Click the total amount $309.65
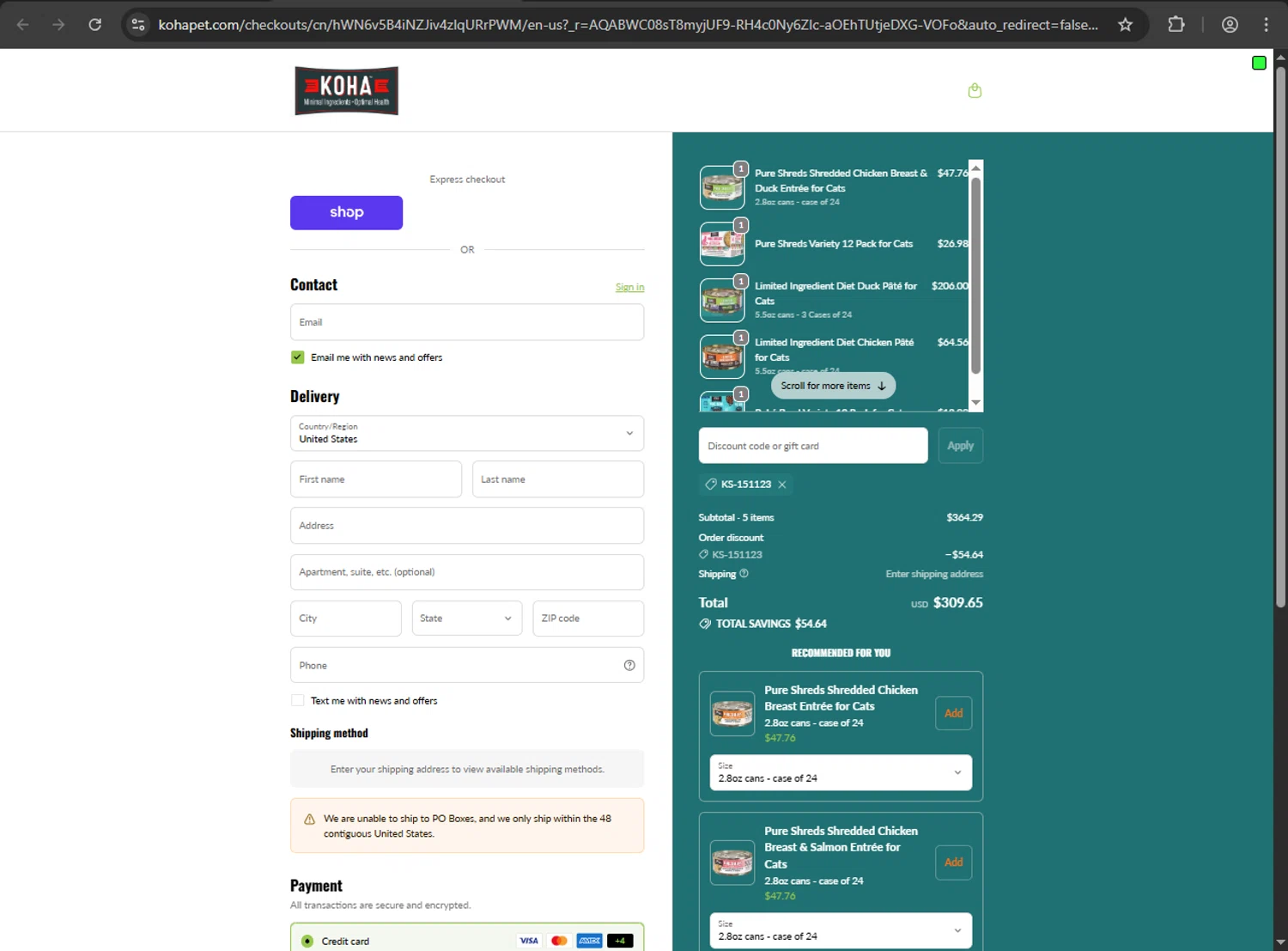The image size is (1288, 951). 958,603
